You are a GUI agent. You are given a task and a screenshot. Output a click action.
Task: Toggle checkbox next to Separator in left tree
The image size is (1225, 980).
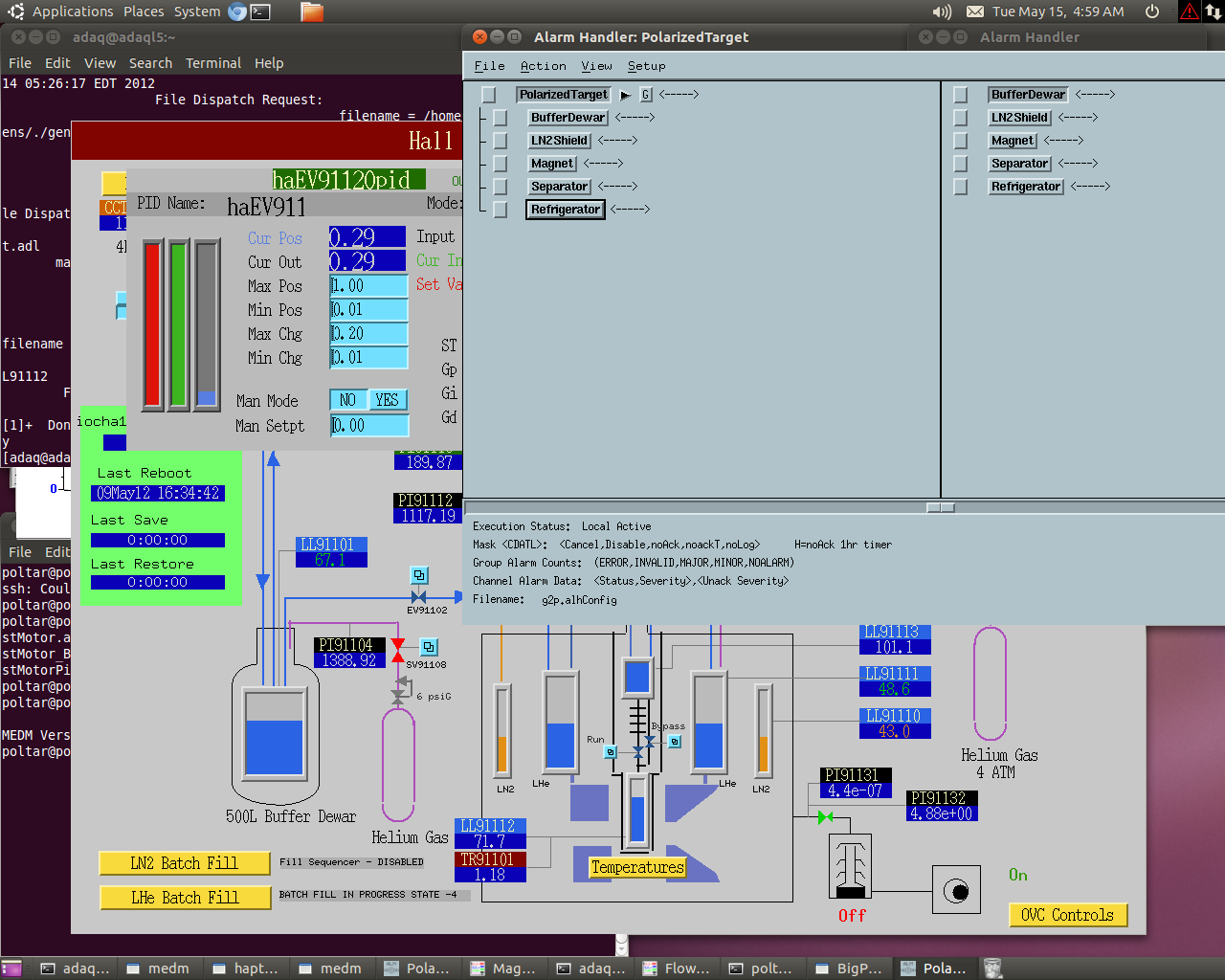pos(501,187)
